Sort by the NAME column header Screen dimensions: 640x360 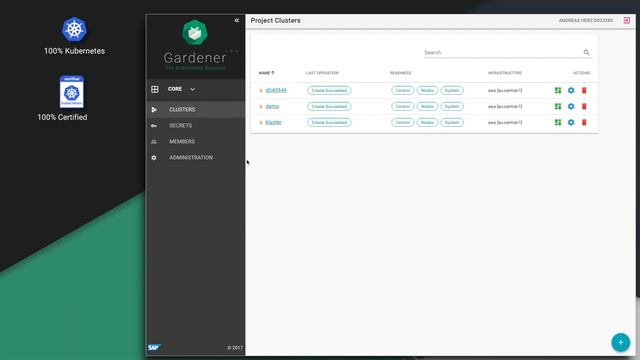(267, 73)
